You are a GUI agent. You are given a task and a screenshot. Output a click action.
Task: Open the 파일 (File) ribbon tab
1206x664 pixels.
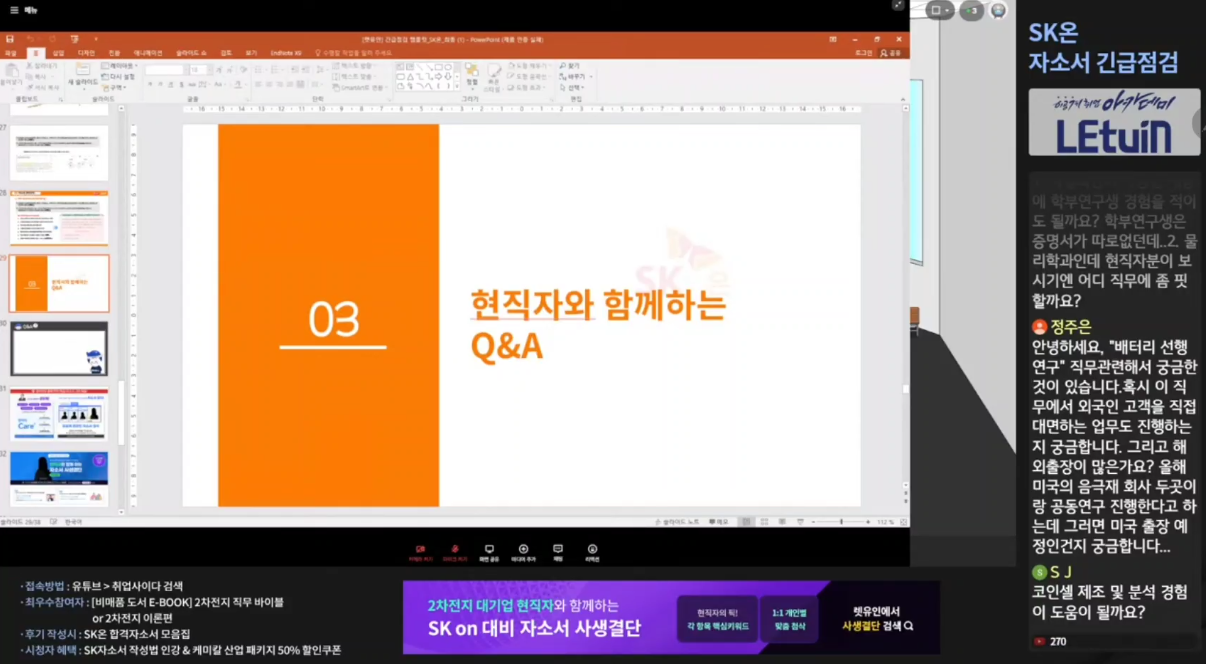(x=11, y=53)
